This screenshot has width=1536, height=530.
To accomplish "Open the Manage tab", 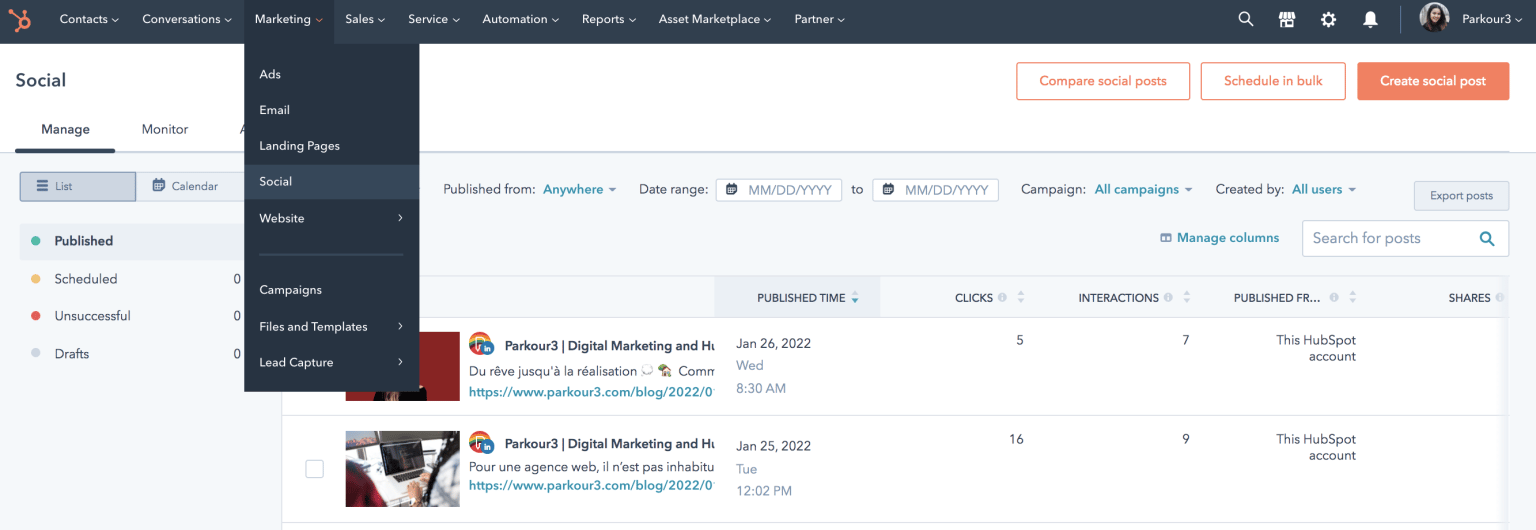I will pyautogui.click(x=65, y=129).
